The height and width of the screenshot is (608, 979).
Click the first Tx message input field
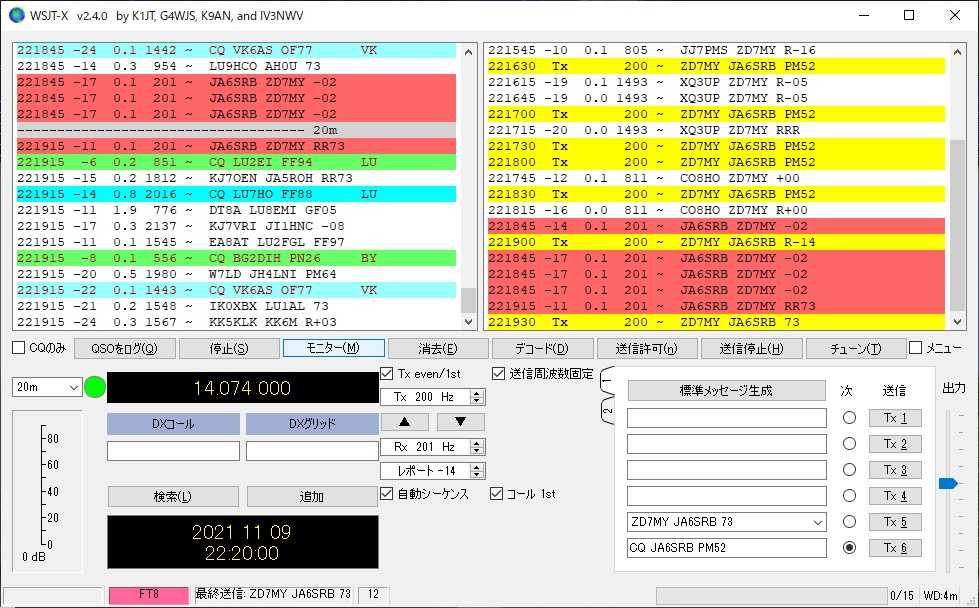[726, 418]
